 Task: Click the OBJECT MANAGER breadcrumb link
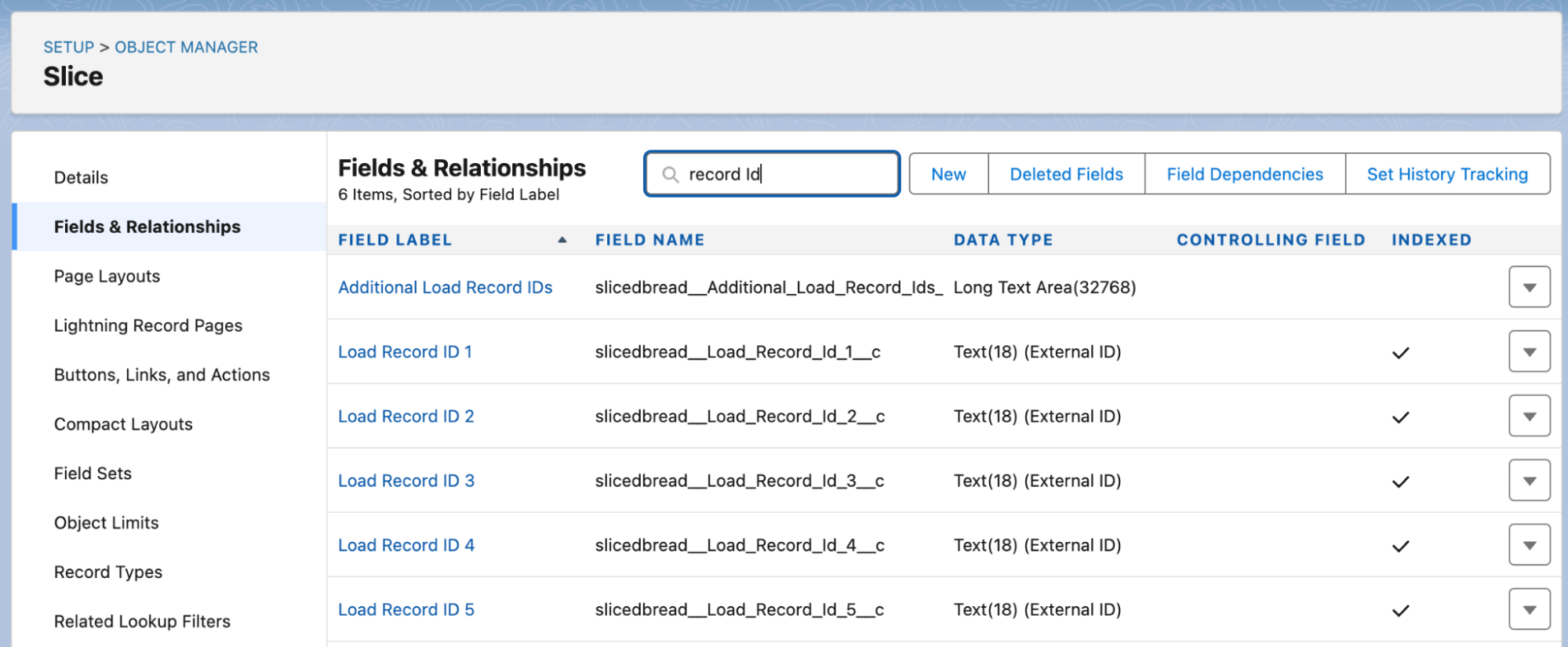(186, 47)
